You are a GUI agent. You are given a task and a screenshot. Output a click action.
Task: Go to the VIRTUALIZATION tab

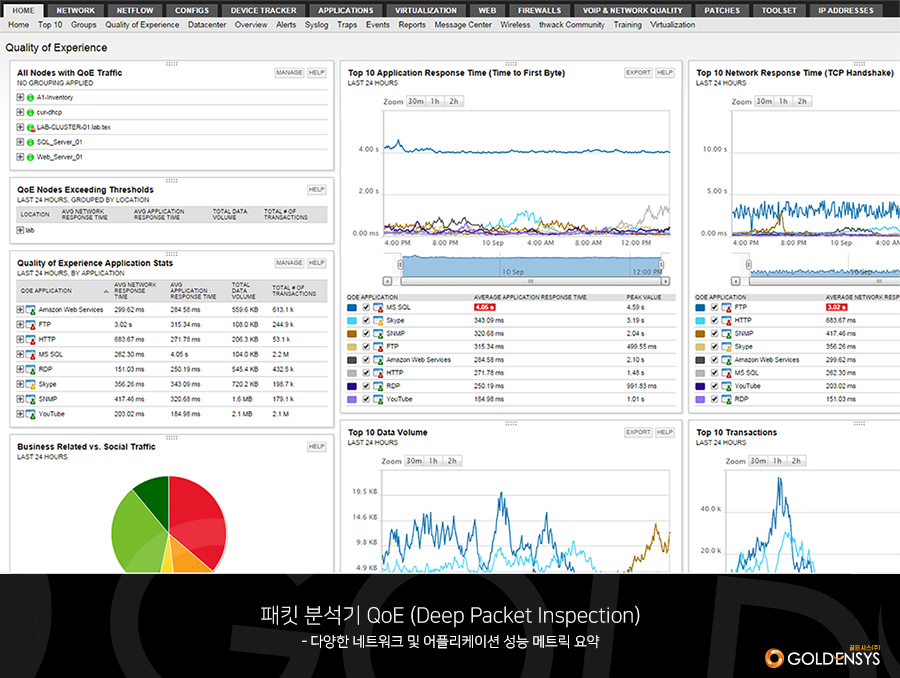pyautogui.click(x=426, y=10)
